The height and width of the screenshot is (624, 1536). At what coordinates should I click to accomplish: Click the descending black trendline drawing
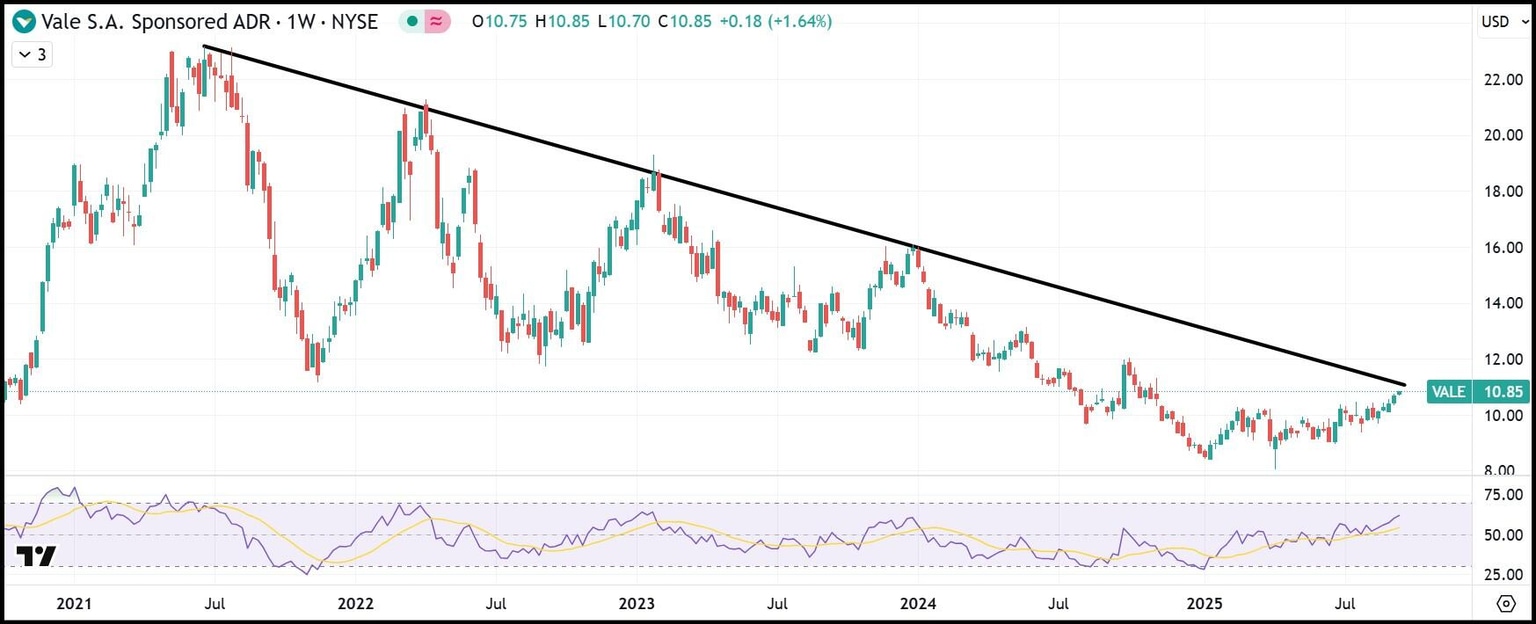coord(800,215)
